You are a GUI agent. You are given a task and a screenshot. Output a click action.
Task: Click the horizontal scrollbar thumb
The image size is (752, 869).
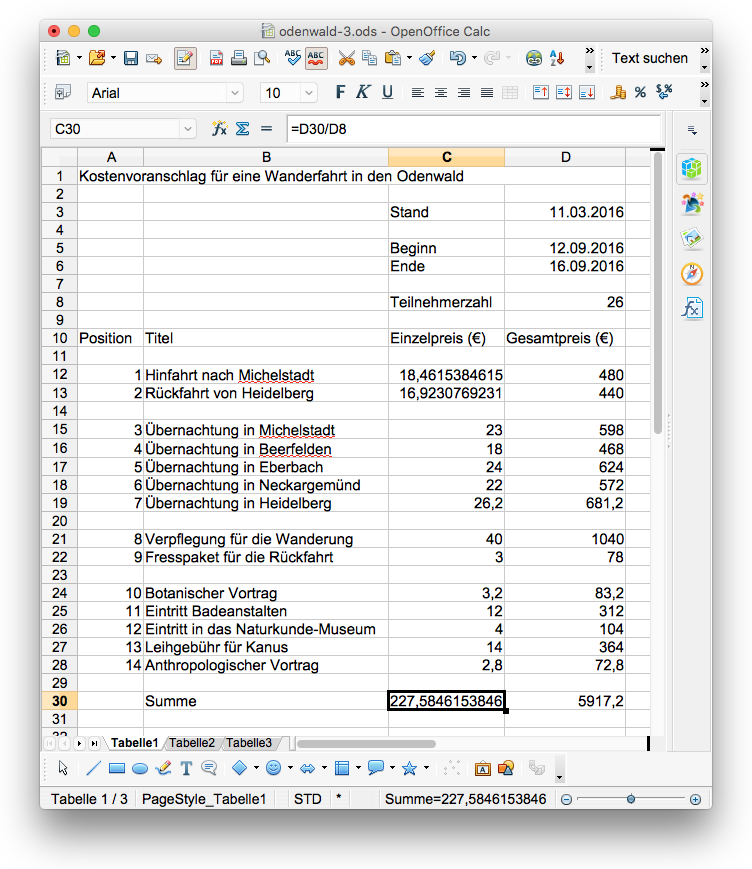pyautogui.click(x=366, y=744)
